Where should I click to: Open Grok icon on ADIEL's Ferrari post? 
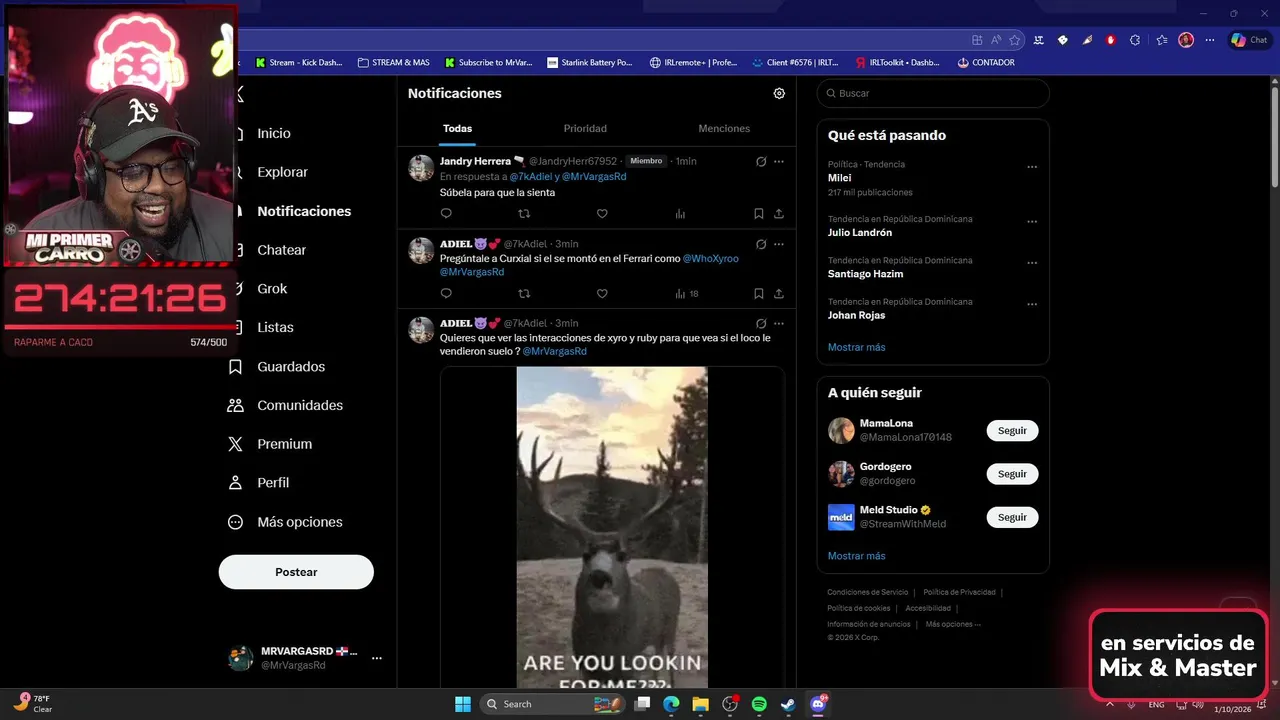pos(761,244)
